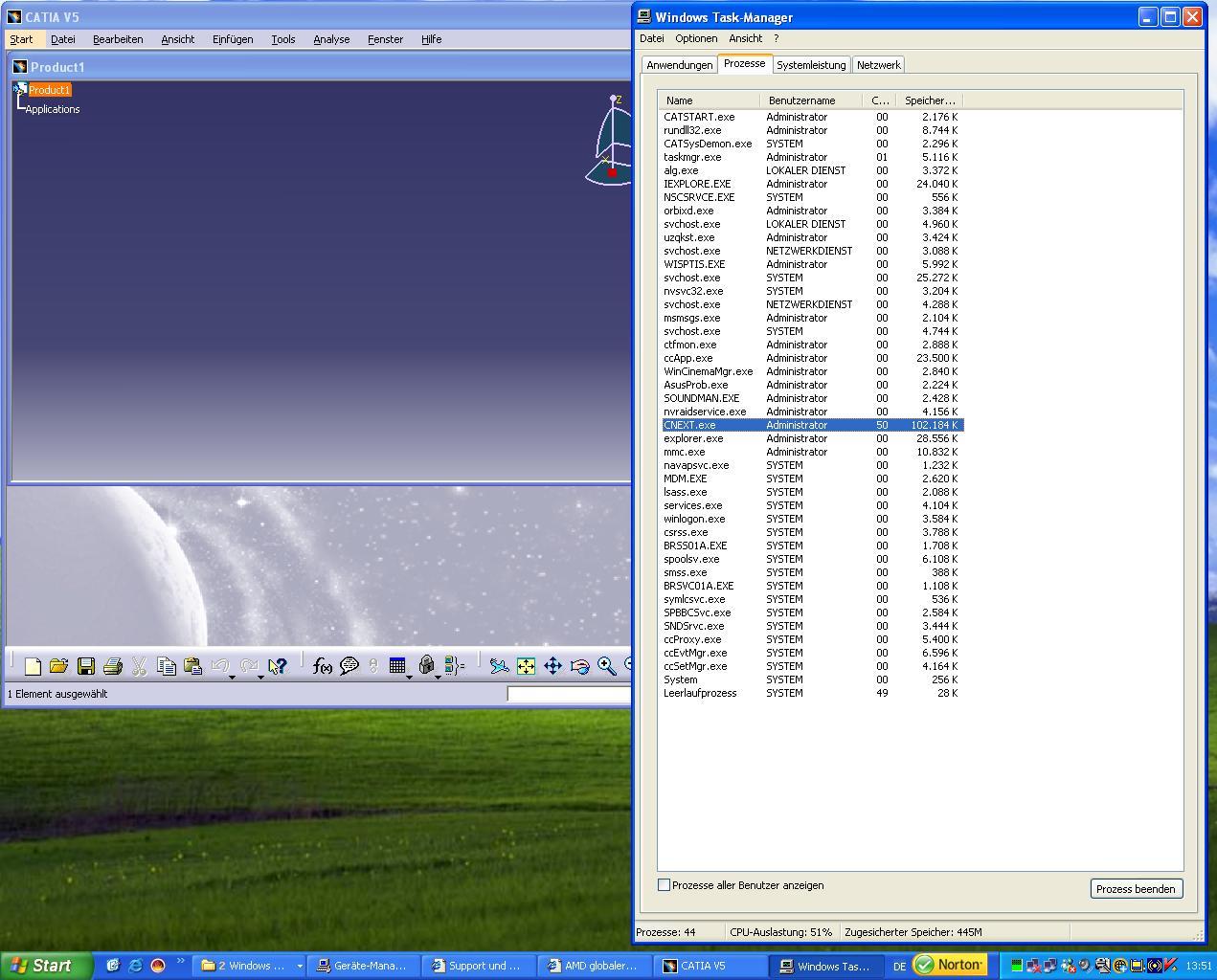Toggle 'Prozesse aller Benutzer anzeigen' checkbox

664,885
